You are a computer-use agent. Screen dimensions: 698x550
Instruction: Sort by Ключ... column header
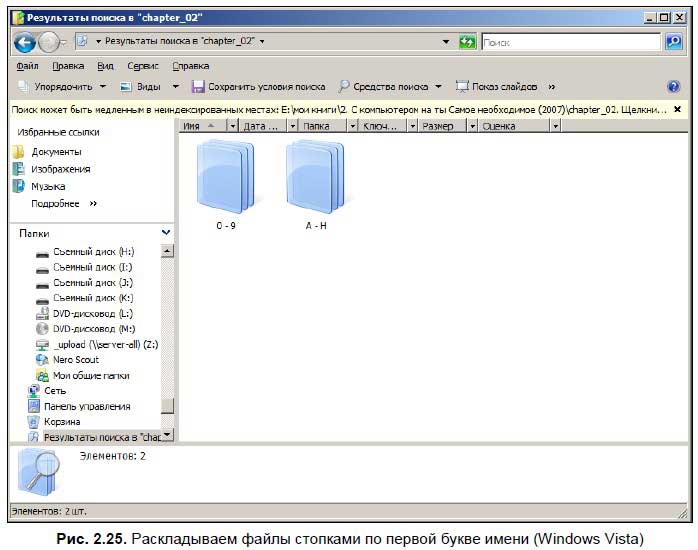383,126
